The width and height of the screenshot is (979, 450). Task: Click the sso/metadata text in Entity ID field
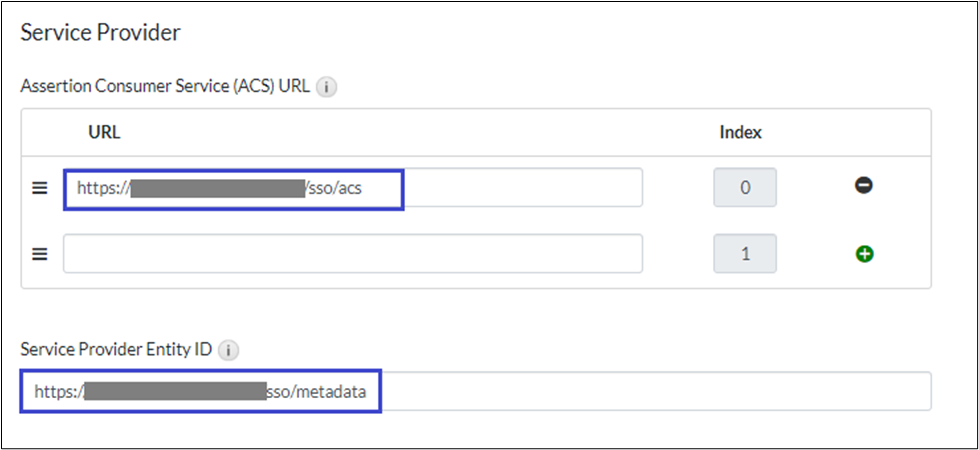click(x=323, y=393)
